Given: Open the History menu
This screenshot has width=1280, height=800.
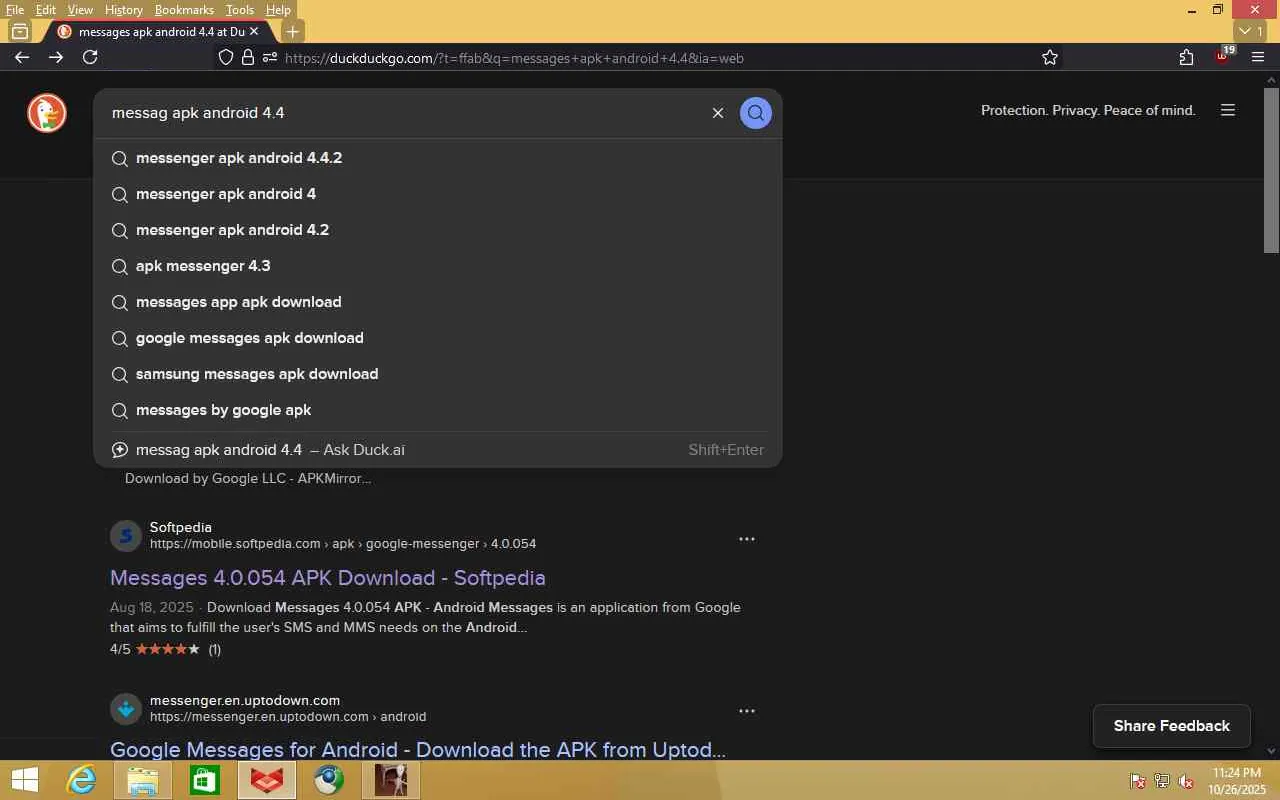Looking at the screenshot, I should pos(124,9).
